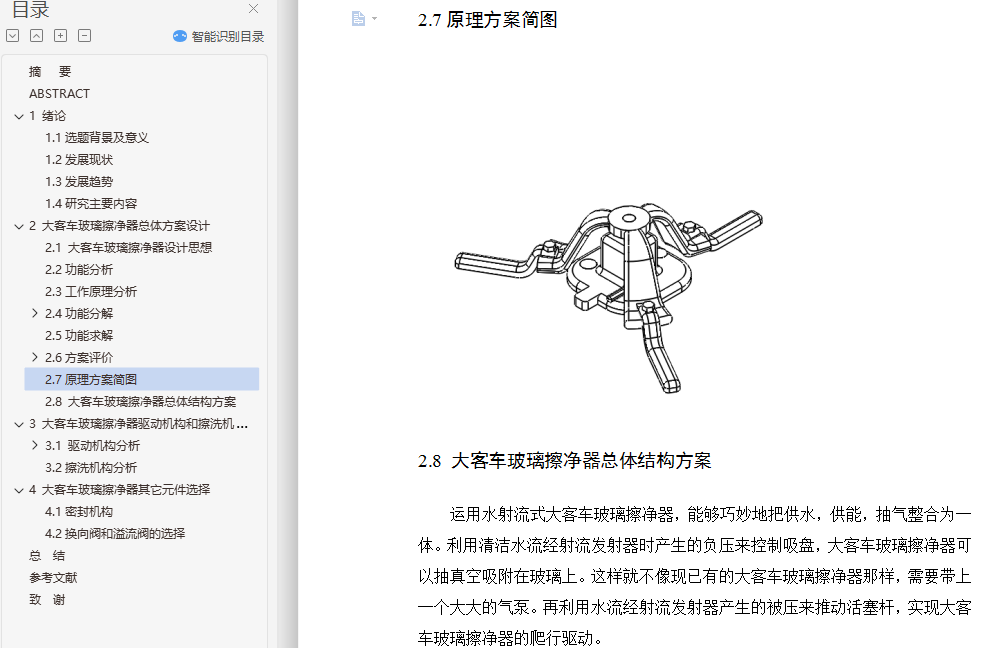Go to 2.1 大客车玻璃擦净器设计思想

coord(128,247)
